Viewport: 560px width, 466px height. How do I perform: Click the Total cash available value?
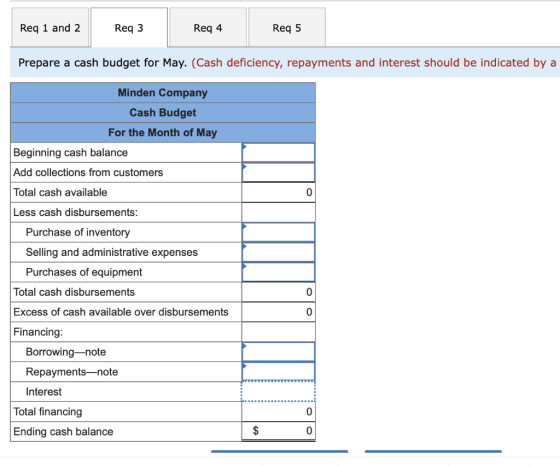click(278, 192)
